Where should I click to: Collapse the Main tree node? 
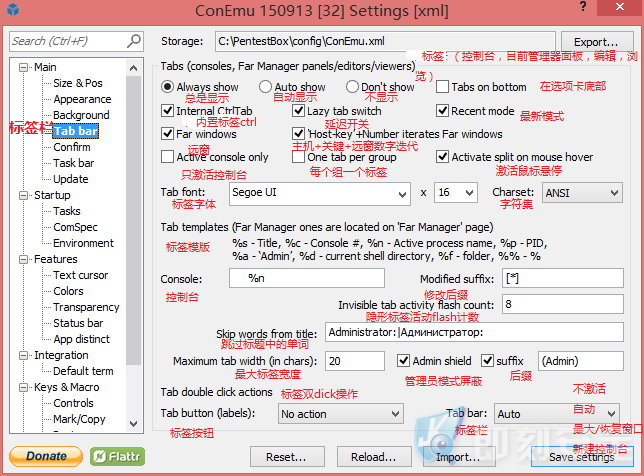24,67
